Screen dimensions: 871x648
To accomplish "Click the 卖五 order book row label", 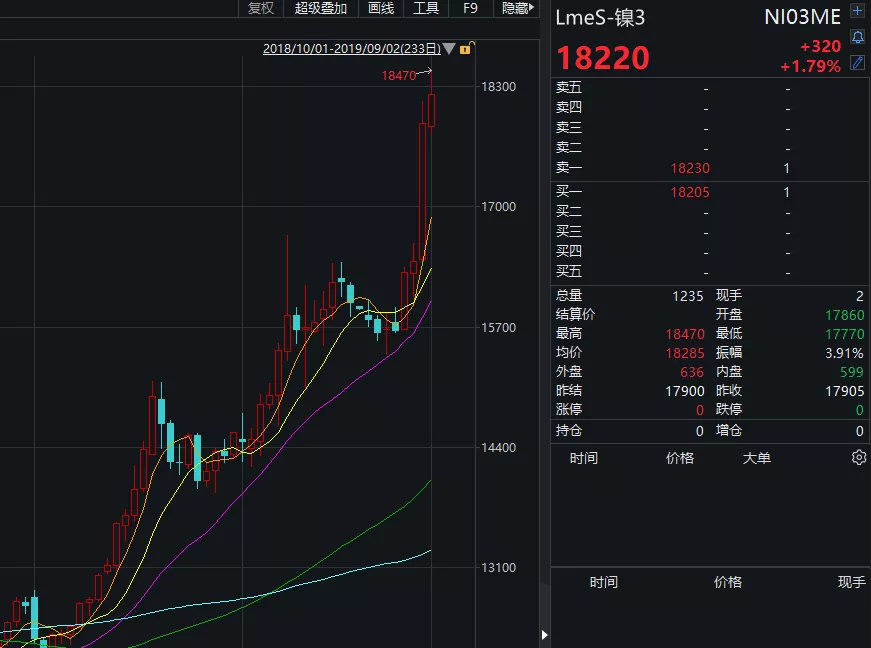I will pos(569,87).
